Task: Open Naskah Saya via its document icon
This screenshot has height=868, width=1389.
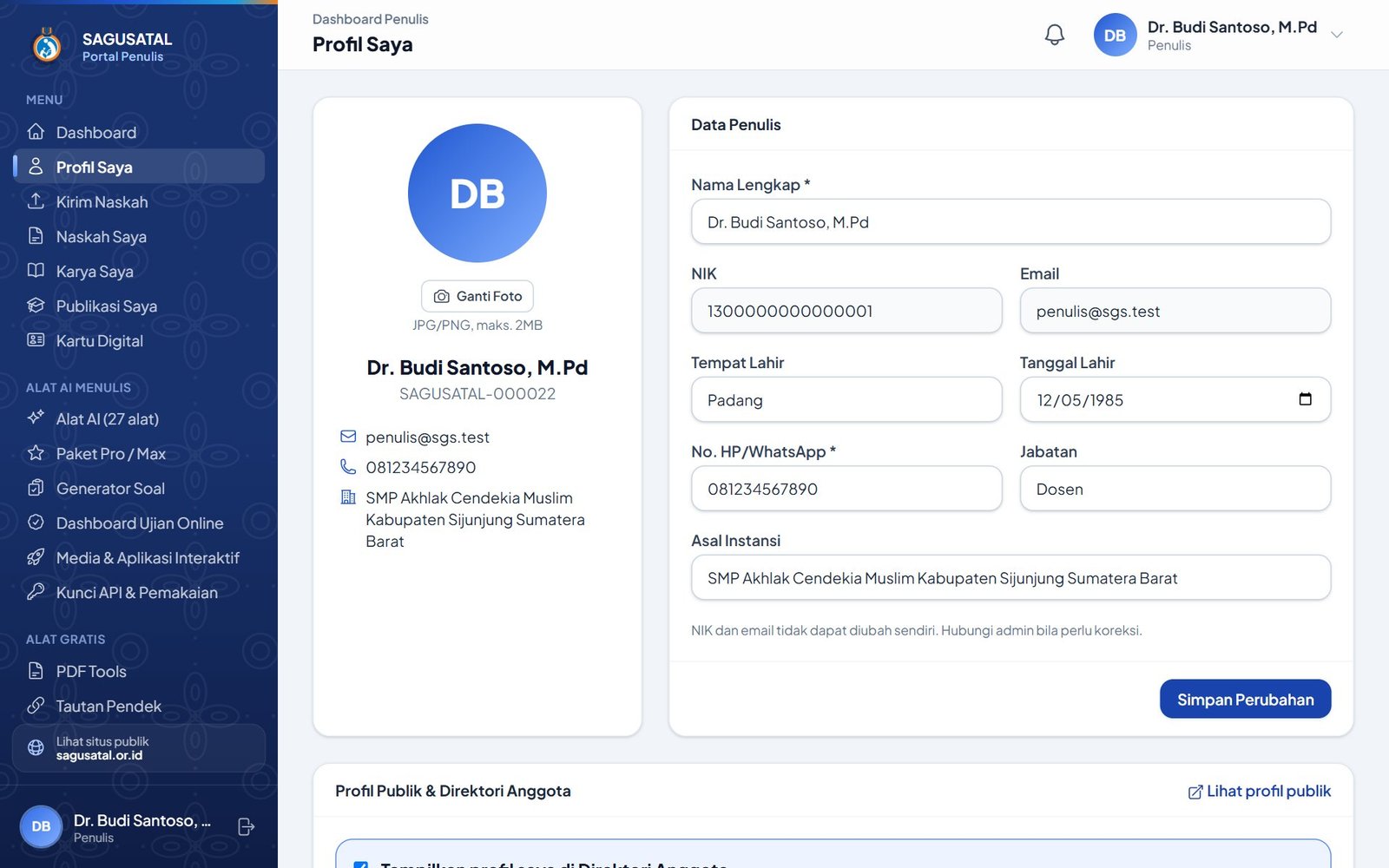Action: [x=36, y=236]
